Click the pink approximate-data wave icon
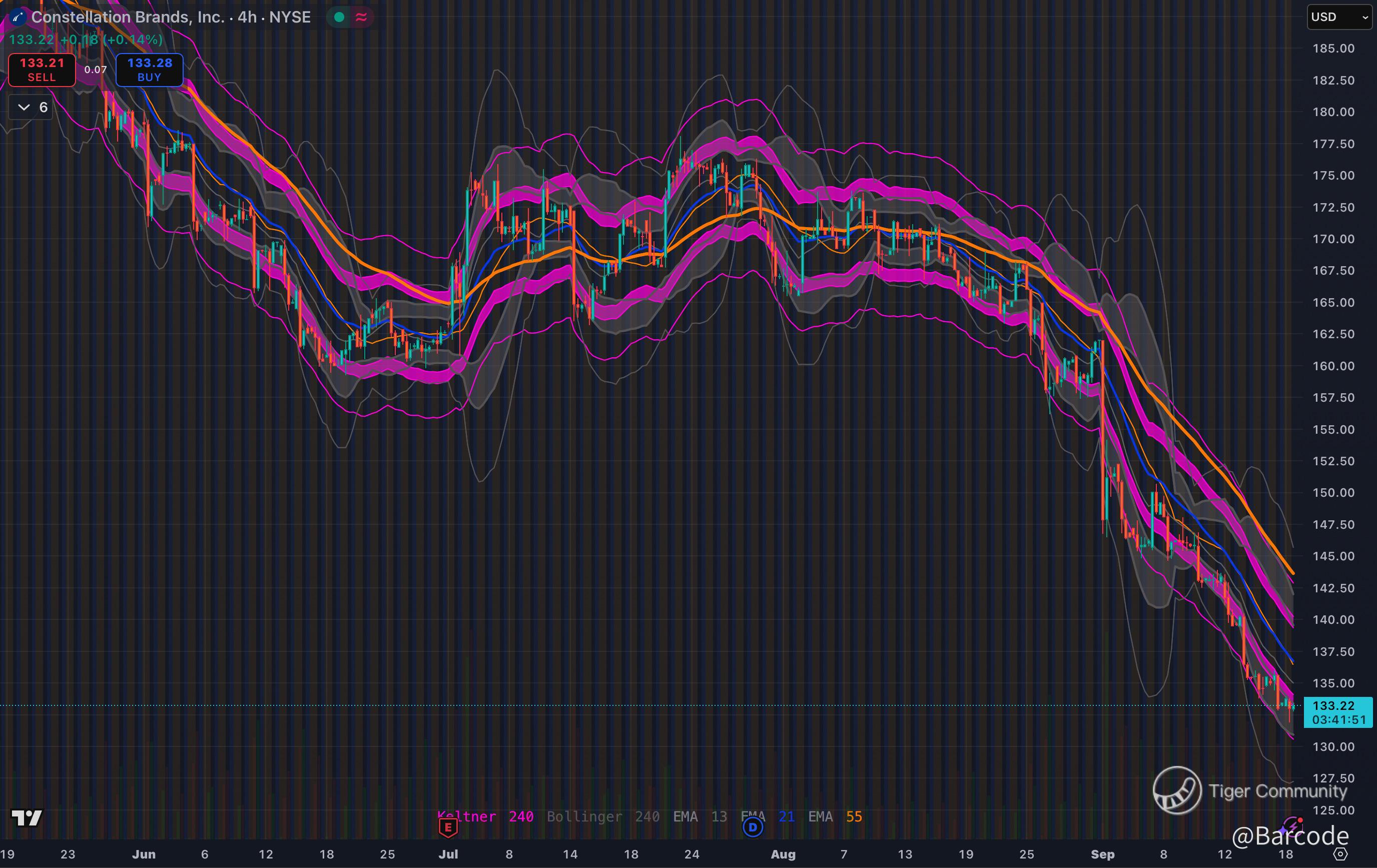 click(x=361, y=17)
